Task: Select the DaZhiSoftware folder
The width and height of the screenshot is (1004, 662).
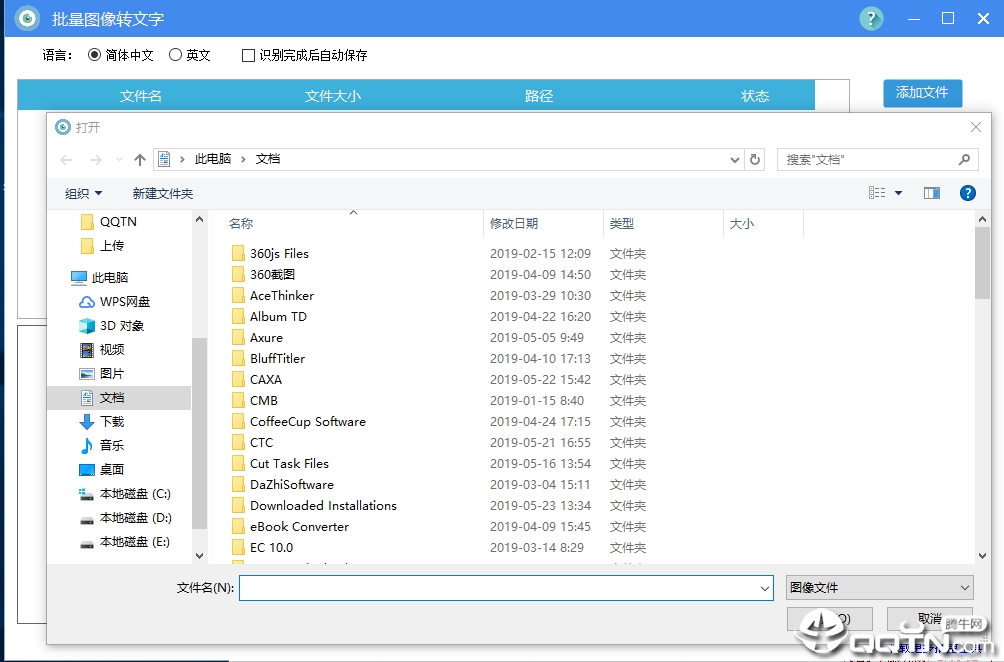Action: (x=291, y=485)
